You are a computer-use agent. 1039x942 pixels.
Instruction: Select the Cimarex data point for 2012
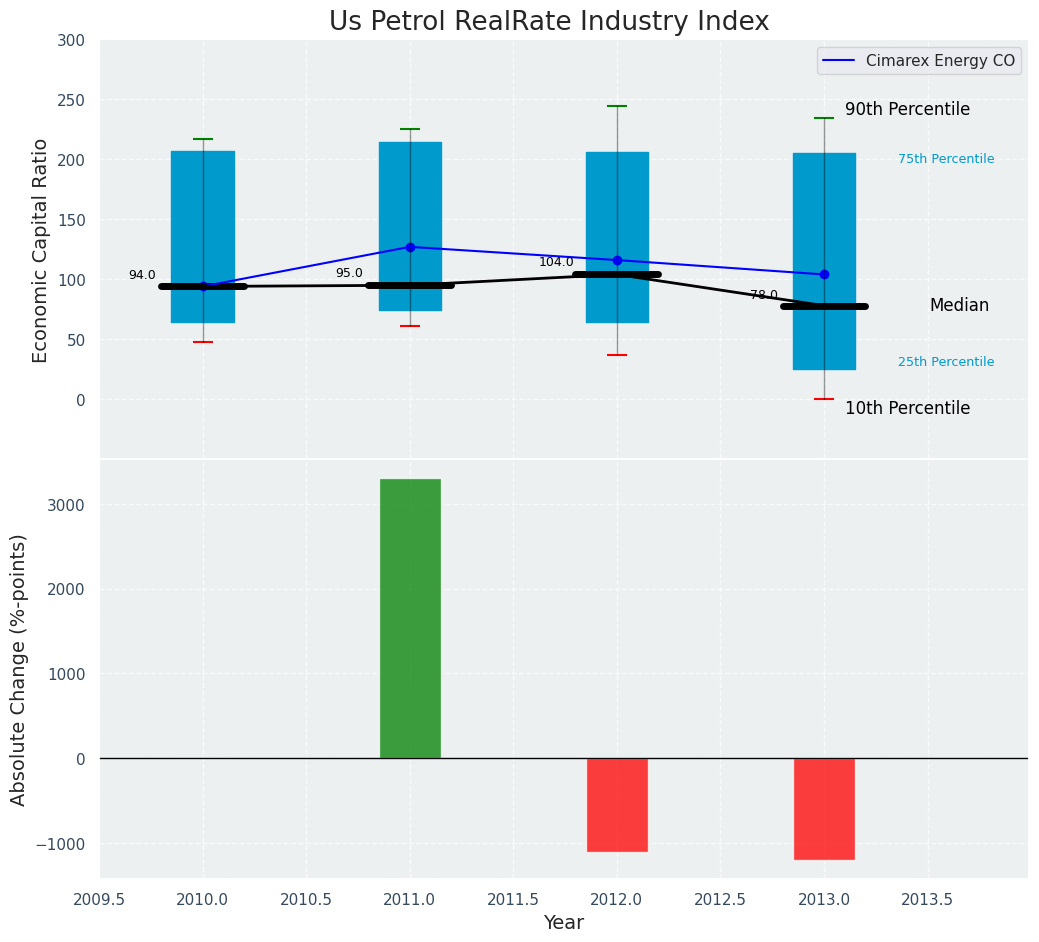pos(617,260)
